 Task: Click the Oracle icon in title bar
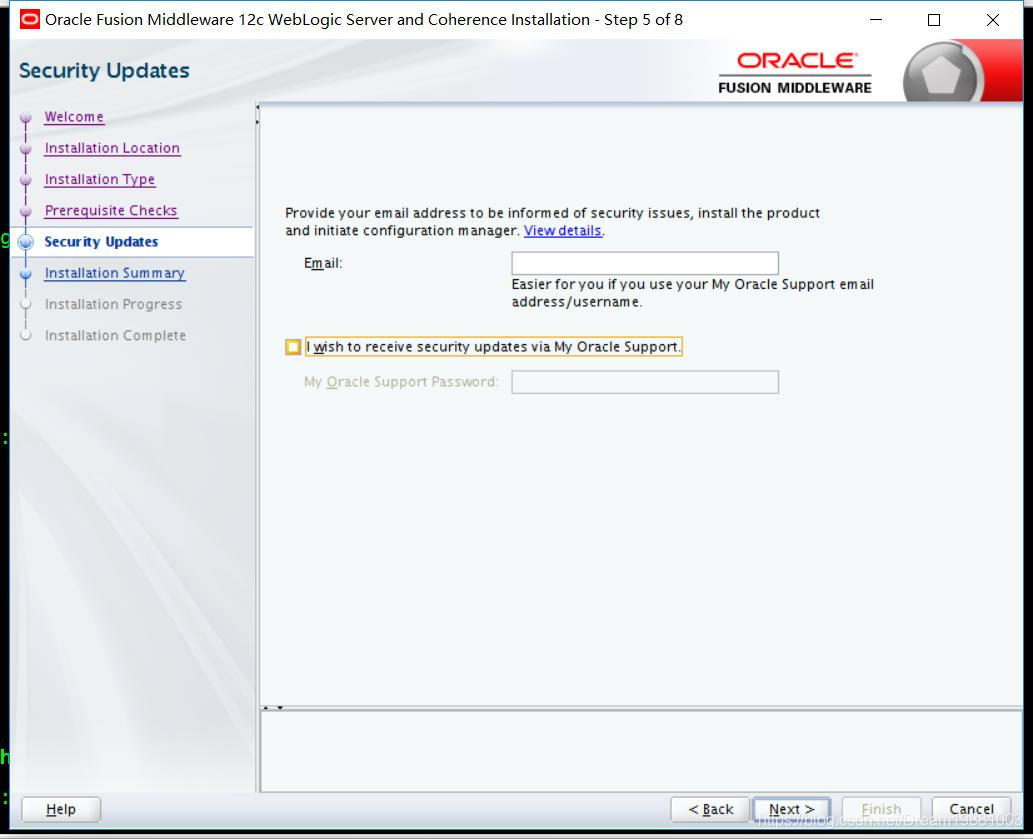[x=30, y=20]
